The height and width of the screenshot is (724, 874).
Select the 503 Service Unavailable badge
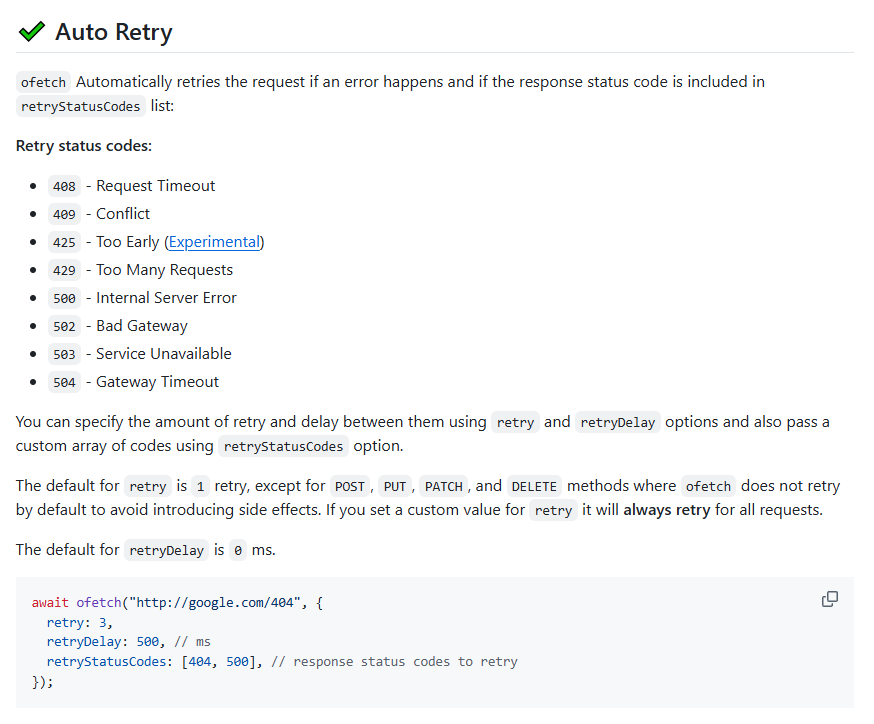click(64, 354)
